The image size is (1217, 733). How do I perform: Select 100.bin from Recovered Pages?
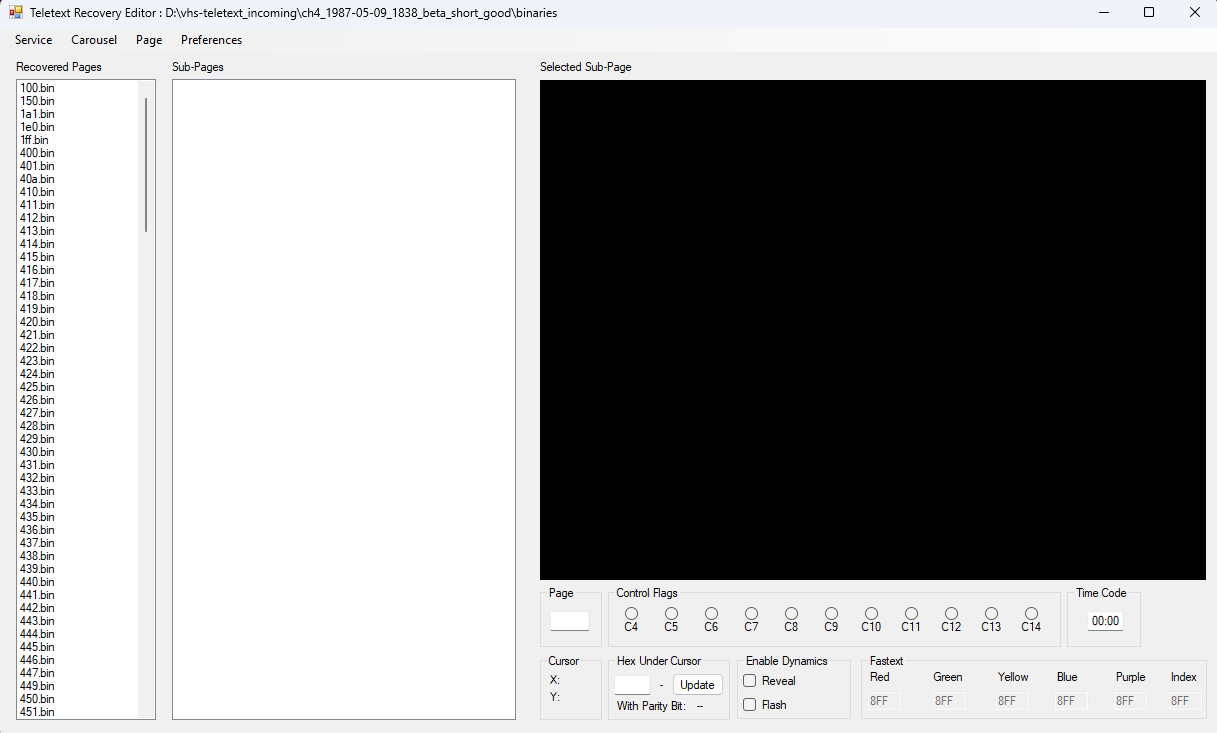click(x=37, y=87)
